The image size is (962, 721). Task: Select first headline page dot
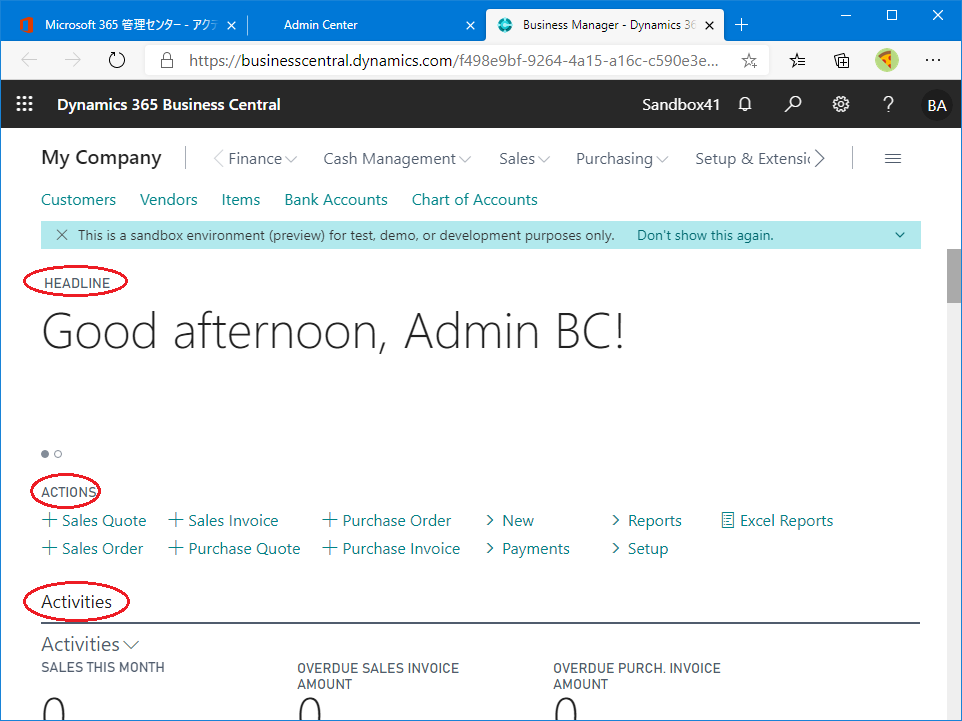45,454
